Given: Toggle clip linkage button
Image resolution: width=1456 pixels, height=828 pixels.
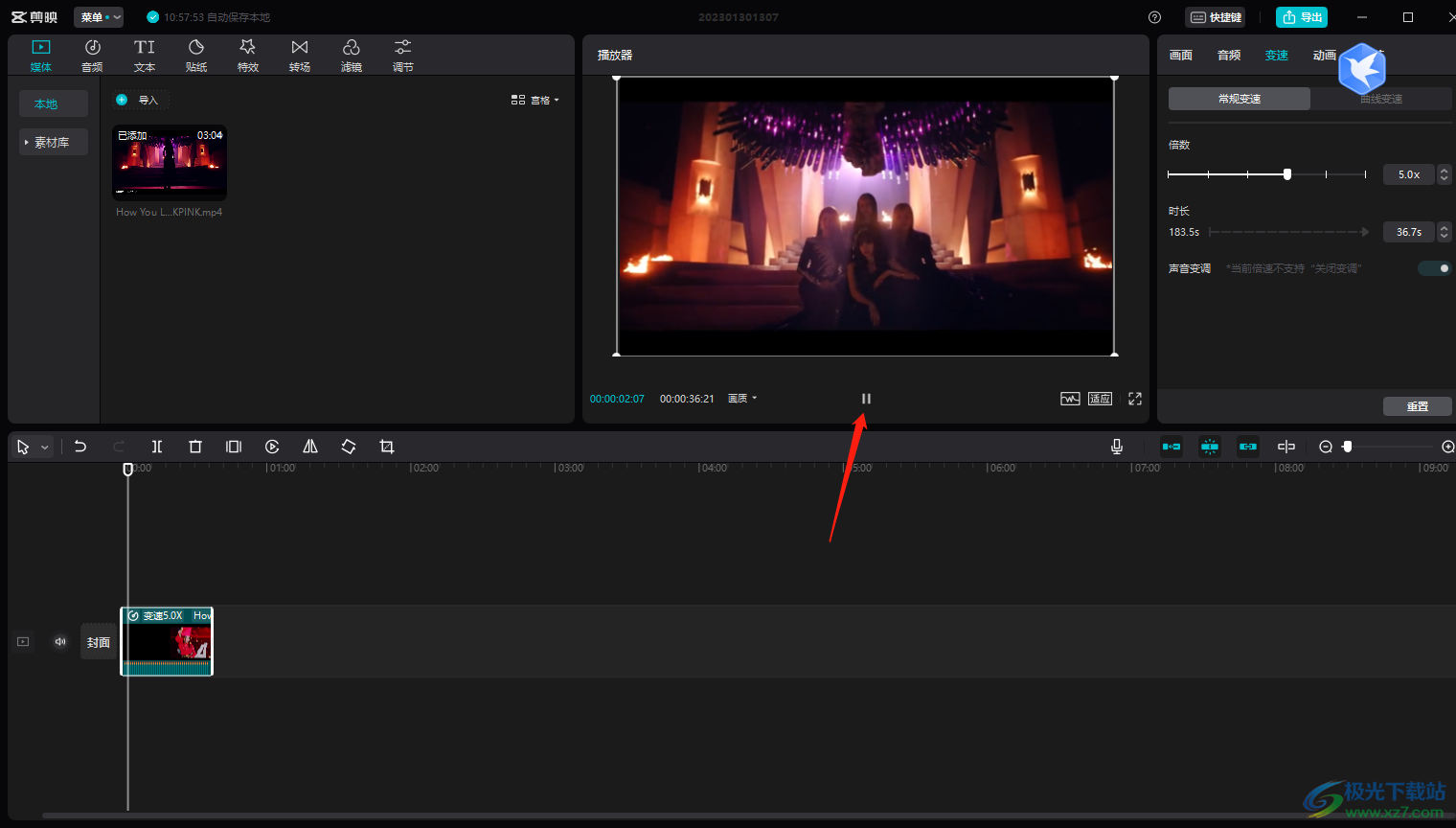Looking at the screenshot, I should click(x=1248, y=447).
